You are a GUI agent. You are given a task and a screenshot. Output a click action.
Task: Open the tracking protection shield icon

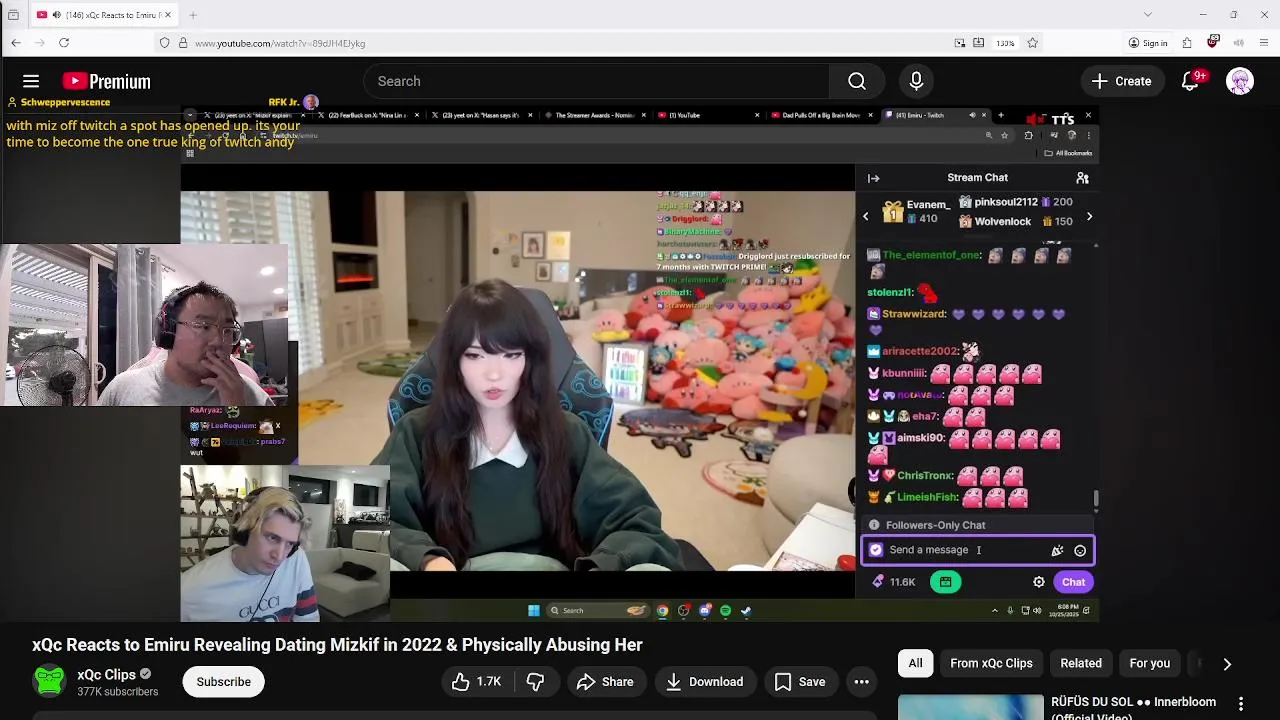tap(164, 43)
